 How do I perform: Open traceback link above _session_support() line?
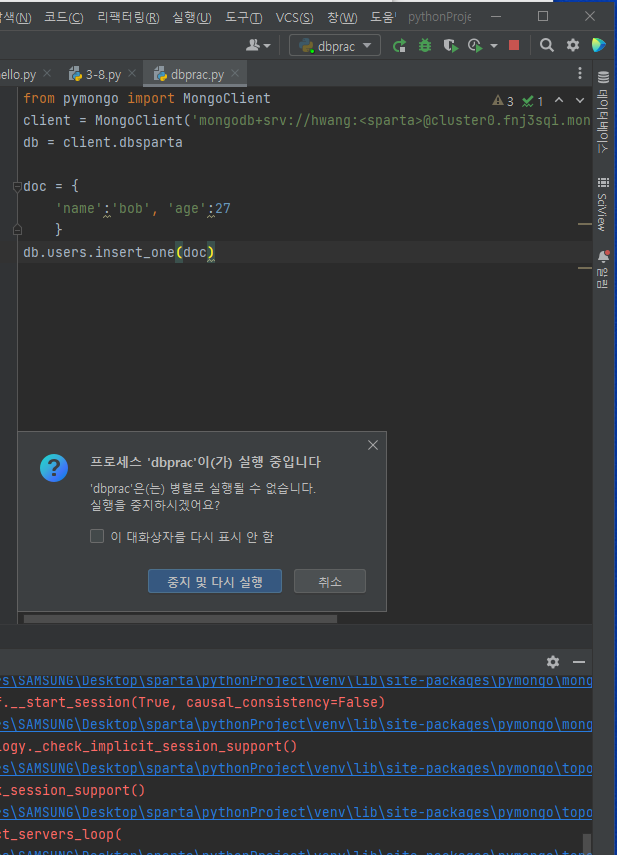click(296, 768)
